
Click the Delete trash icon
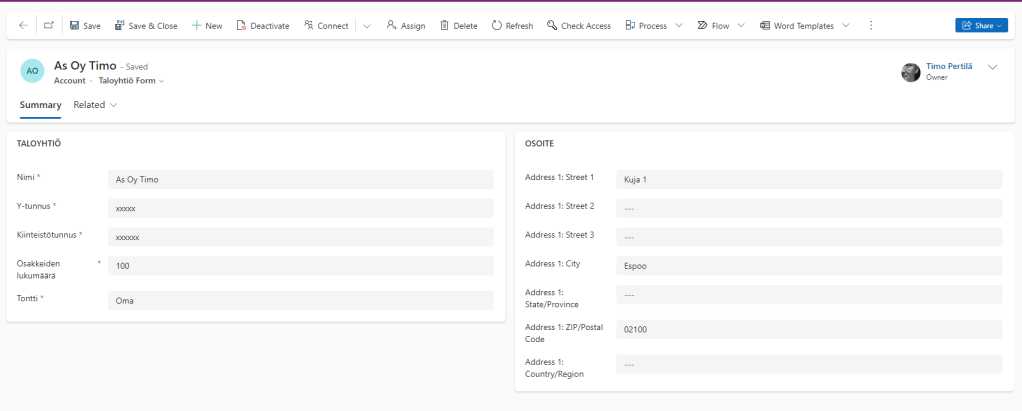459,25
